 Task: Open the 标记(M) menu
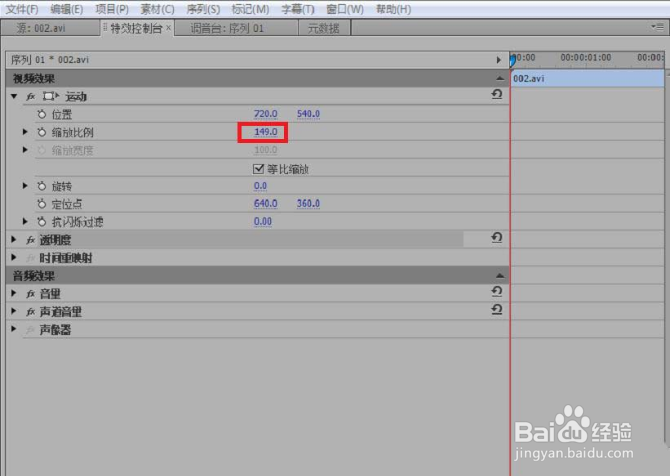coord(250,9)
